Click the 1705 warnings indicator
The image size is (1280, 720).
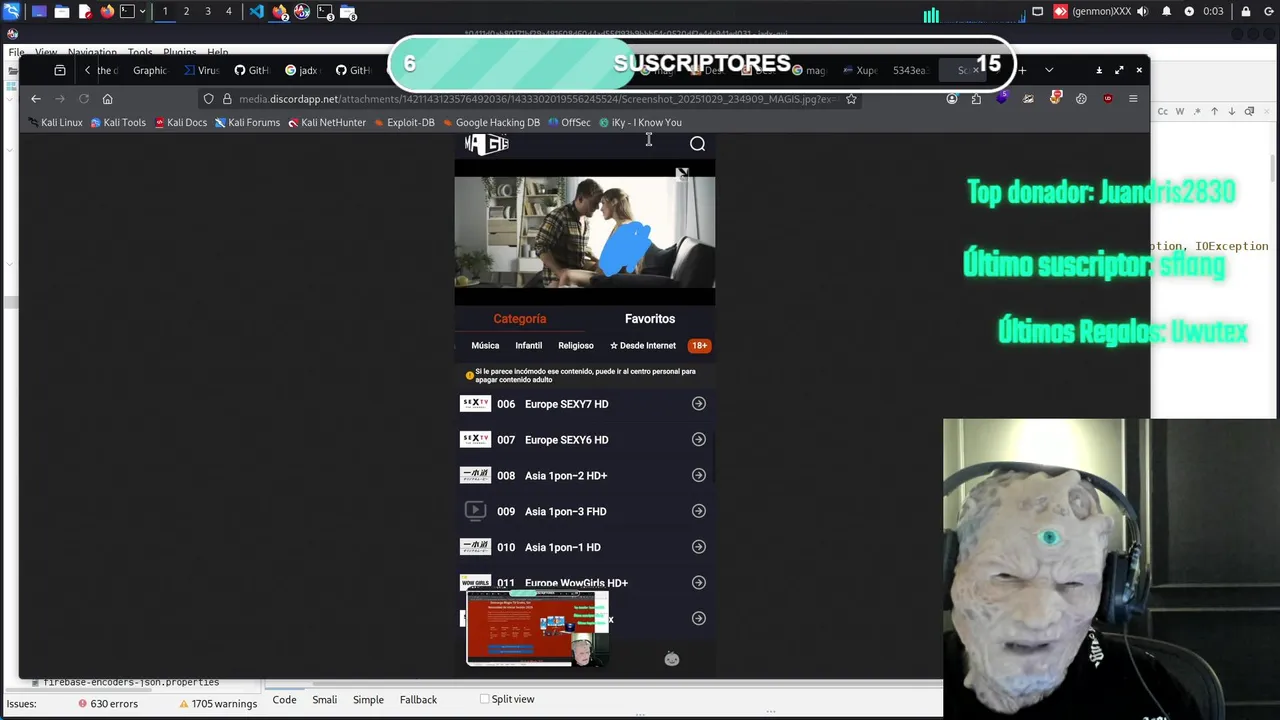218,704
